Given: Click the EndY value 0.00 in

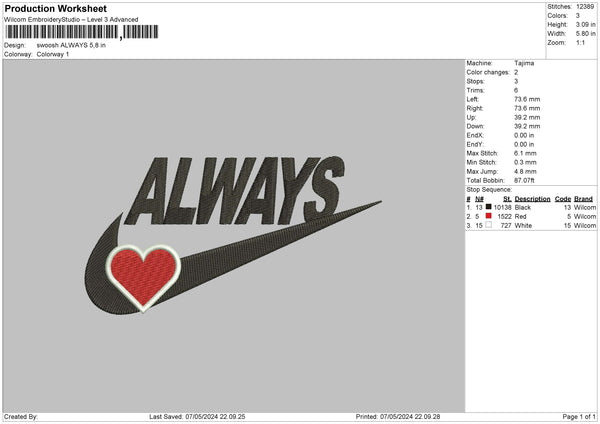Looking at the screenshot, I should click(x=524, y=145).
